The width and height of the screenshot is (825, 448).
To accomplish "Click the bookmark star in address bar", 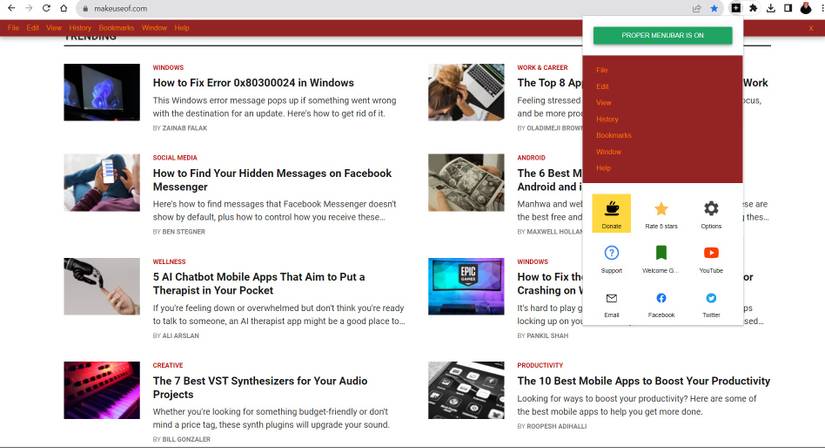I will [x=714, y=8].
